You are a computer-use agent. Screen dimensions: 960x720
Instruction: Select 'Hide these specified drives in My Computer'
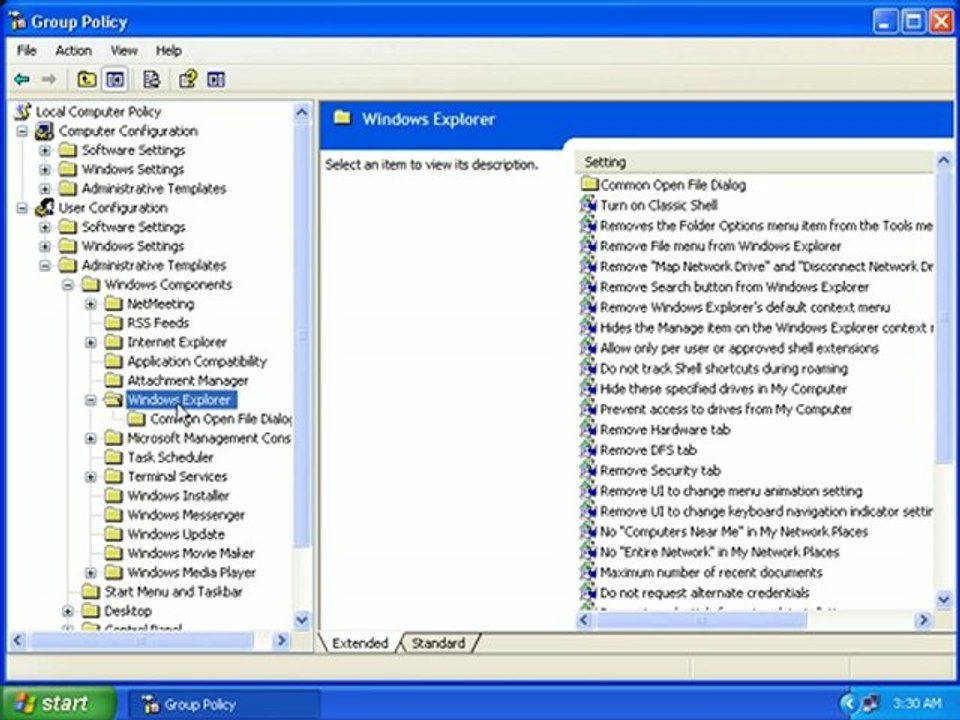[x=723, y=389]
